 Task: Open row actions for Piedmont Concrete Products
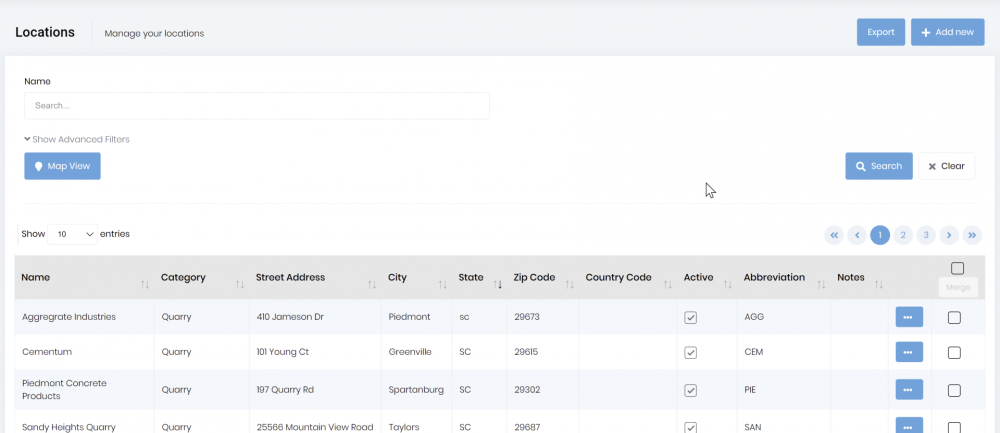(x=908, y=389)
